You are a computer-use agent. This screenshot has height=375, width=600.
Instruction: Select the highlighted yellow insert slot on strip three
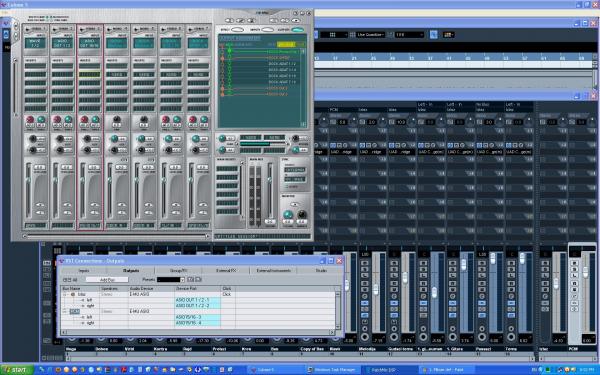(90, 74)
